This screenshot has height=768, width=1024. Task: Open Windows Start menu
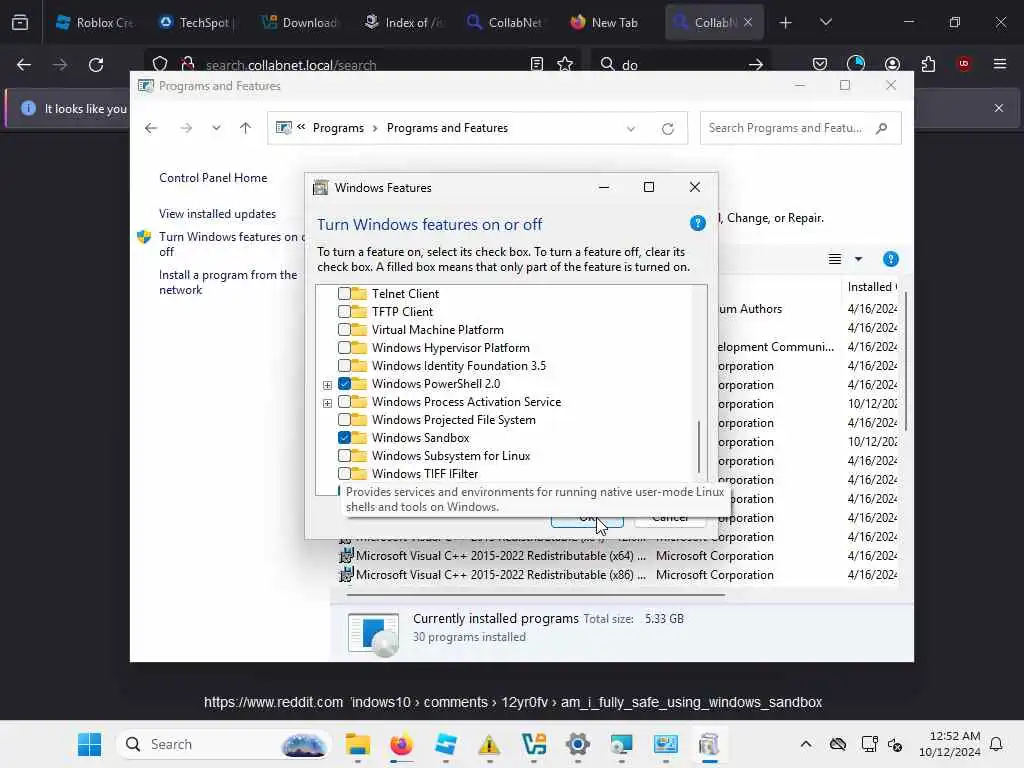89,744
